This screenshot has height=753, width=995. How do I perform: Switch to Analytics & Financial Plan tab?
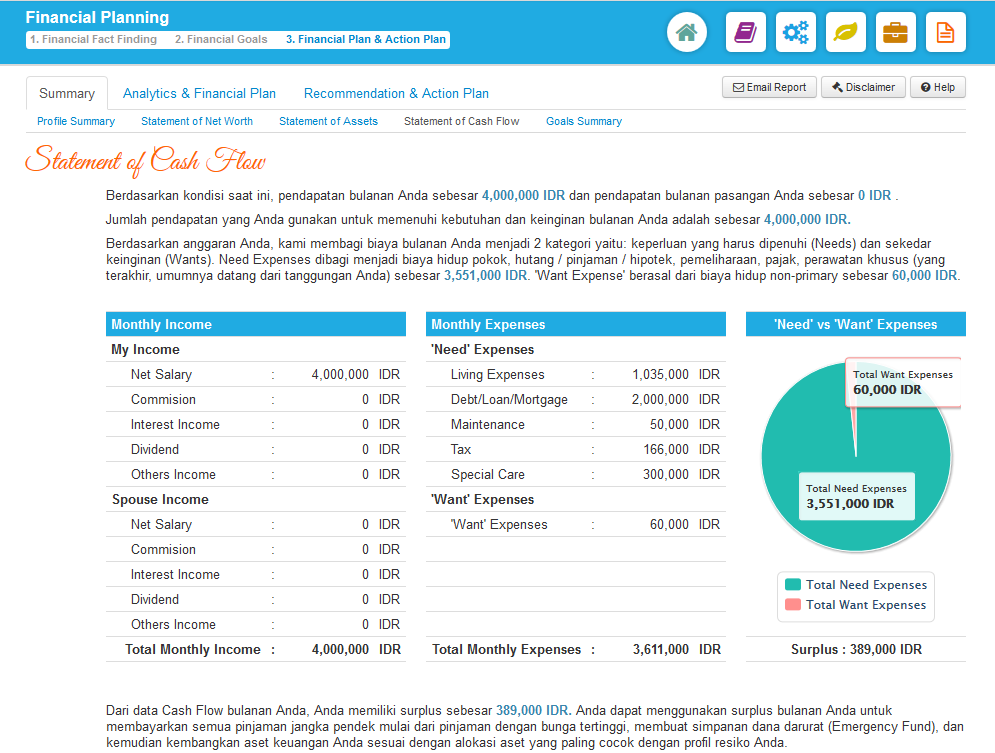199,93
